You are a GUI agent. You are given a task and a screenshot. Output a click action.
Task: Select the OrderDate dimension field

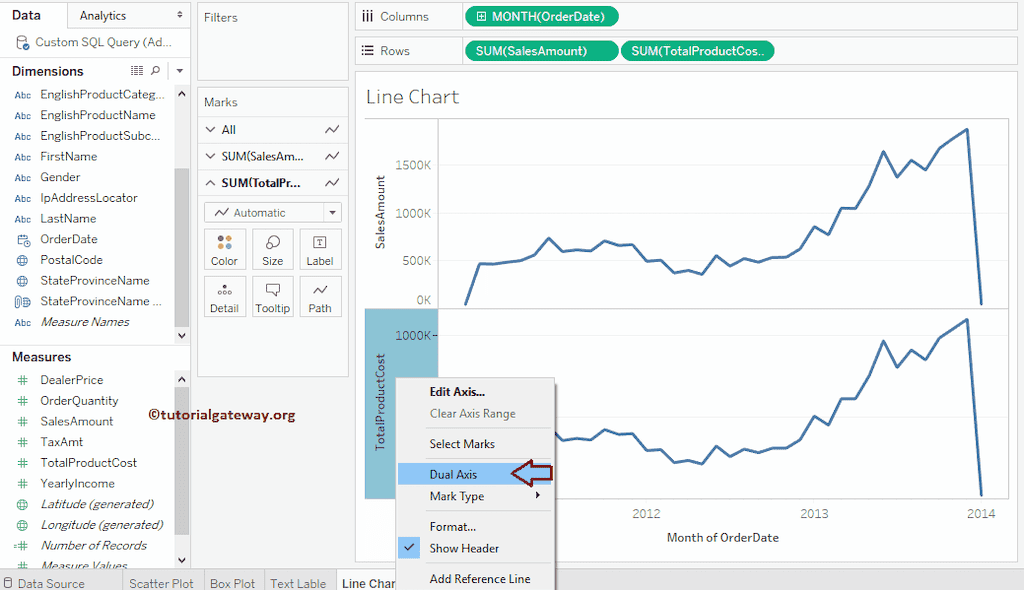(69, 239)
